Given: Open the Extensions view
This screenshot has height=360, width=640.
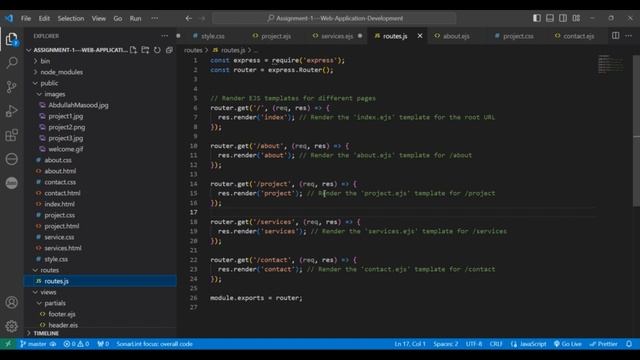Looking at the screenshot, I should click(11, 135).
